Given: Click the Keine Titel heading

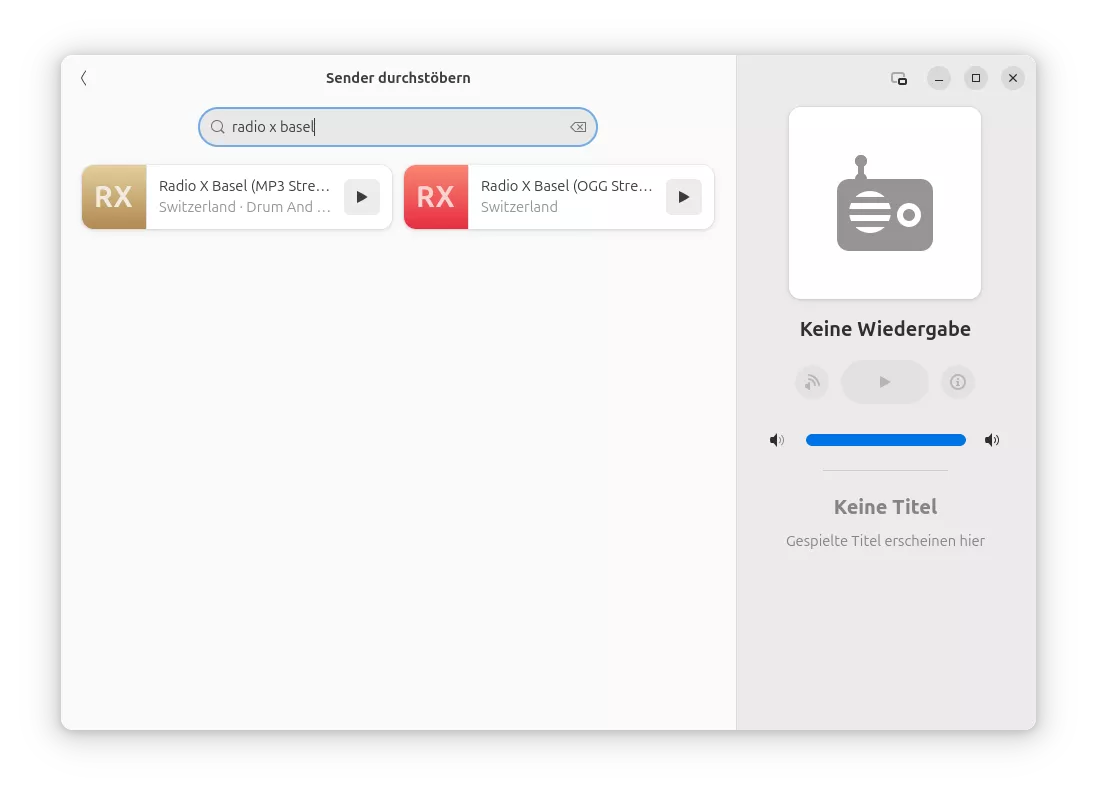Looking at the screenshot, I should 884,507.
